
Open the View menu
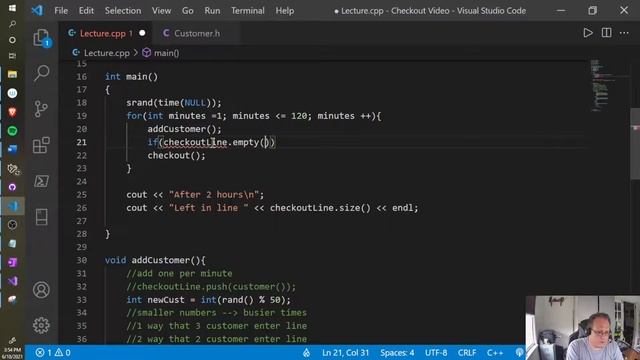[162, 11]
